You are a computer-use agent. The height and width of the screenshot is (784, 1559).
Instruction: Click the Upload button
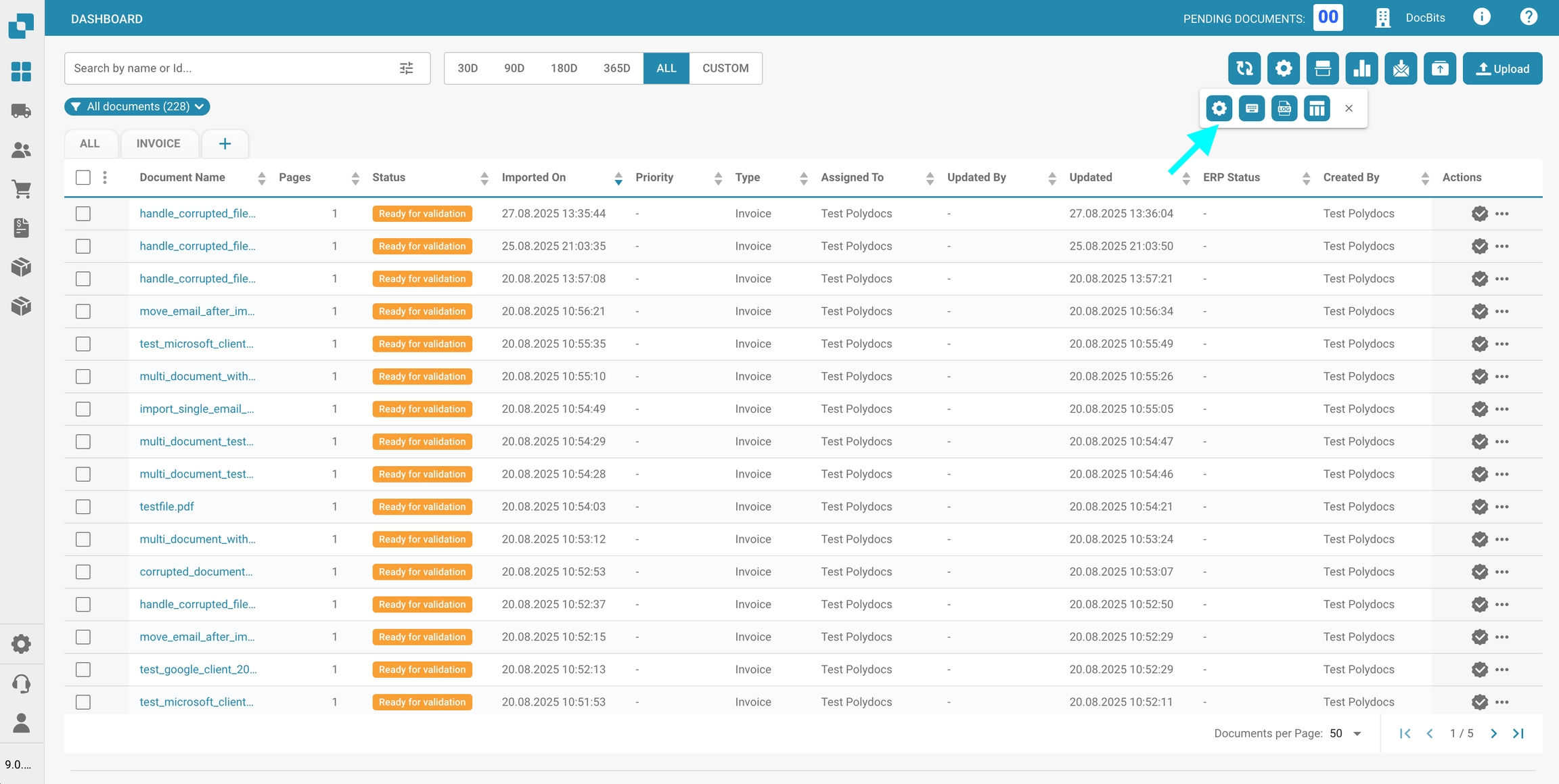coord(1502,68)
